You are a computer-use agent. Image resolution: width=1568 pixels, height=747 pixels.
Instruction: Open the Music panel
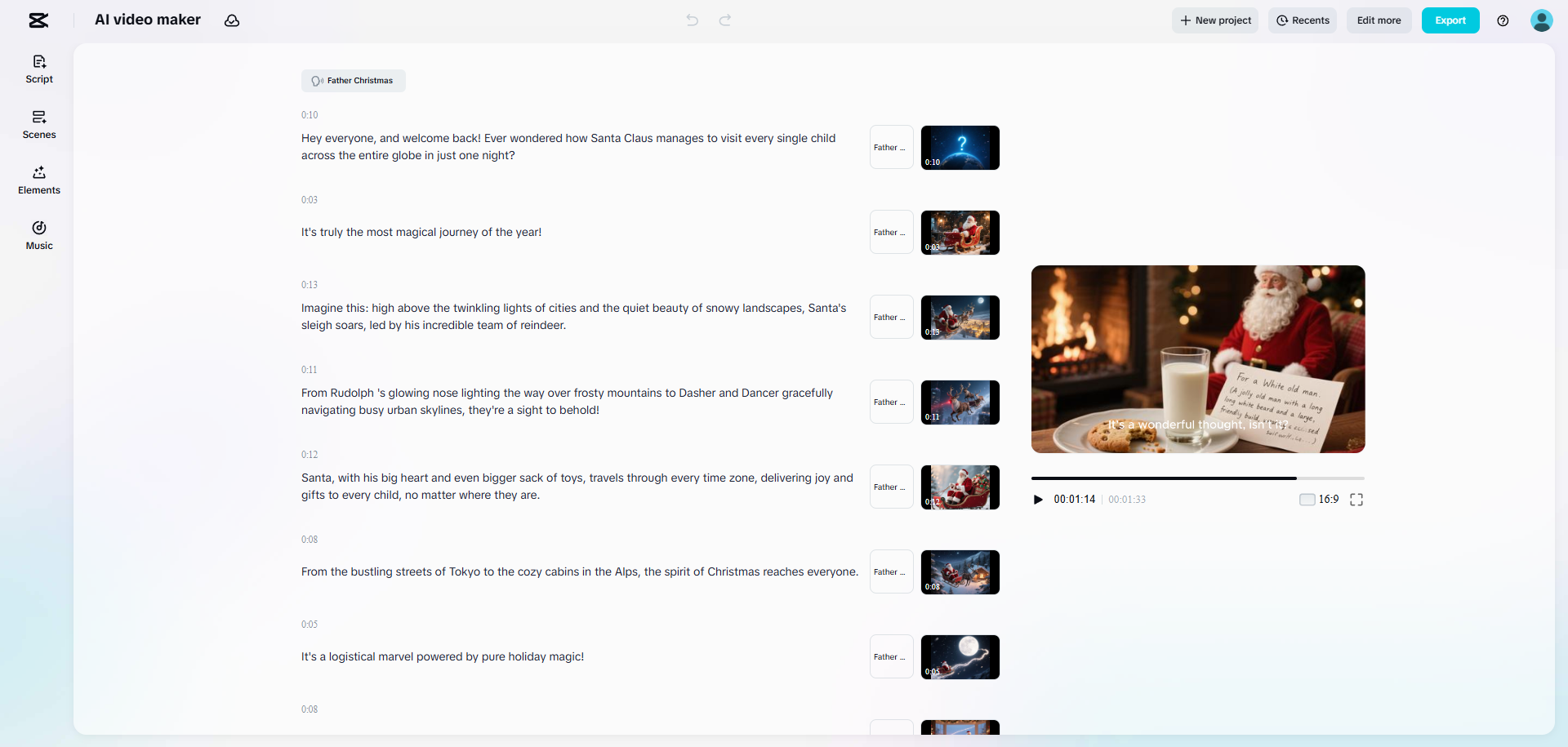coord(39,236)
